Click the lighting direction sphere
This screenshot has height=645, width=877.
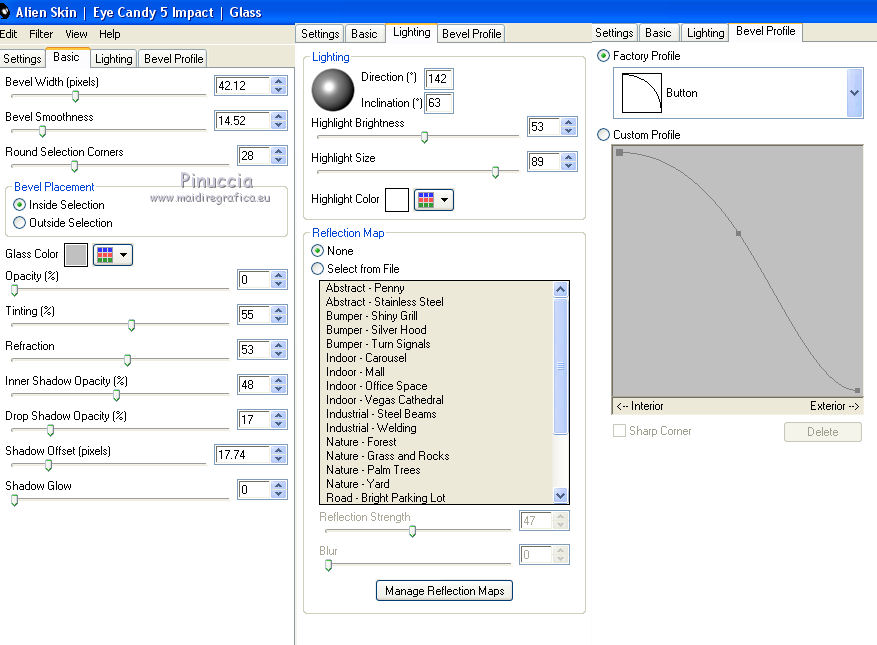point(333,90)
